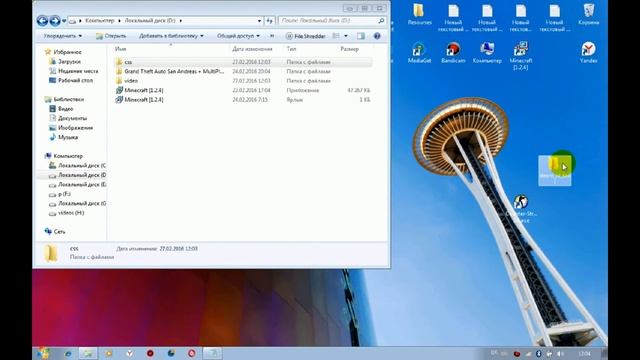This screenshot has width=640, height=360.
Task: Refresh the folder with the refresh icon
Action: 269,20
